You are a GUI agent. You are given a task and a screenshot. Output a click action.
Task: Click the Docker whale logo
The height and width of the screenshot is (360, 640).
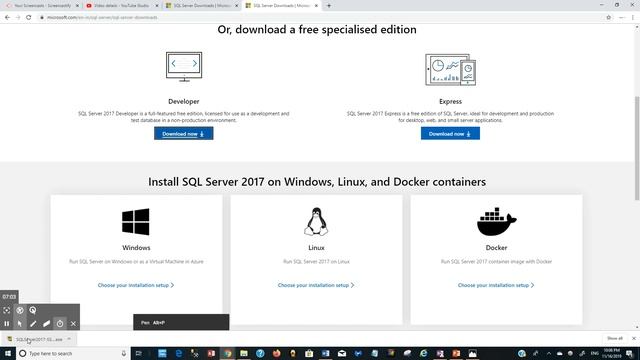(496, 222)
